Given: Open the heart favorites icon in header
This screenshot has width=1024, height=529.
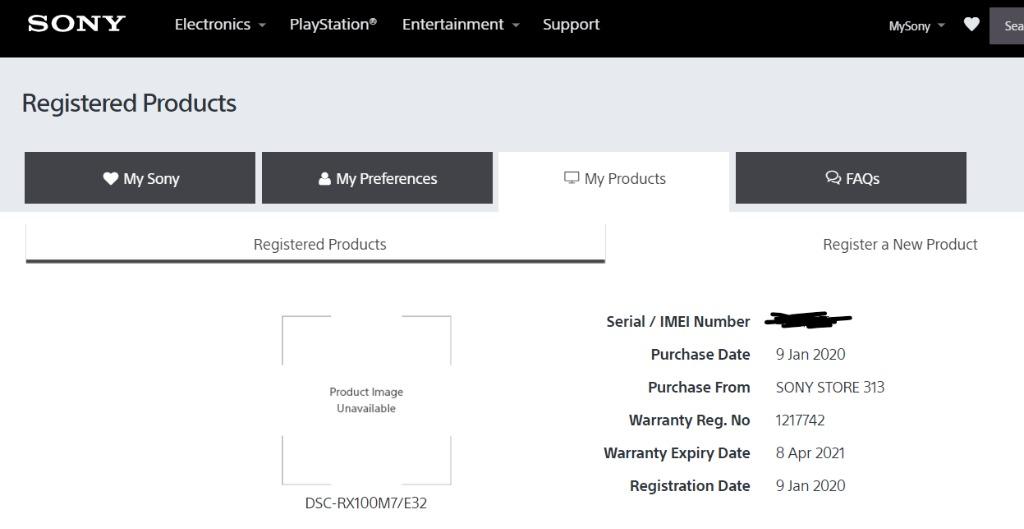Looking at the screenshot, I should click(971, 25).
